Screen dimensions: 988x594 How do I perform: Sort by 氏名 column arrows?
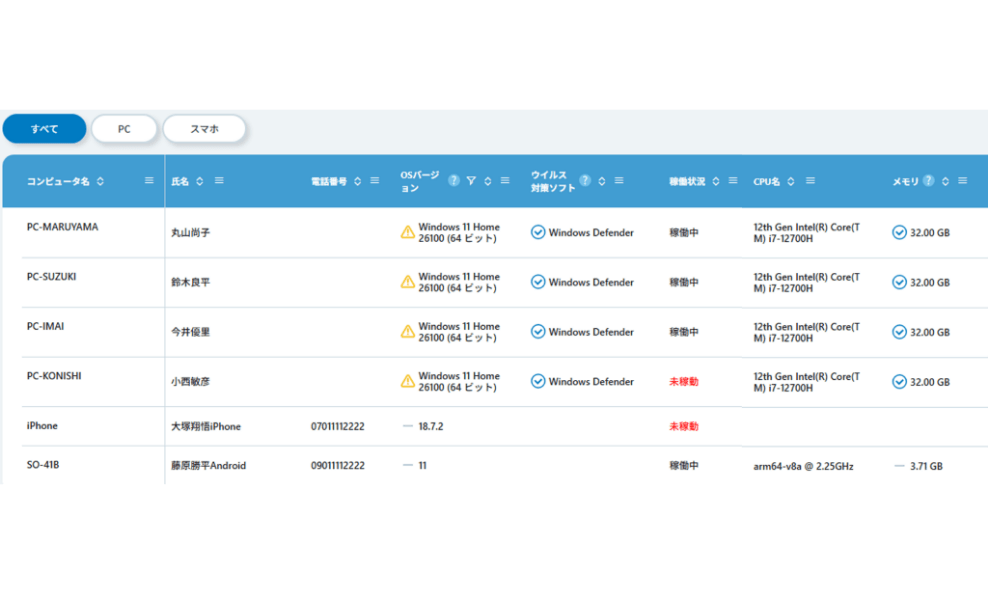pos(200,181)
